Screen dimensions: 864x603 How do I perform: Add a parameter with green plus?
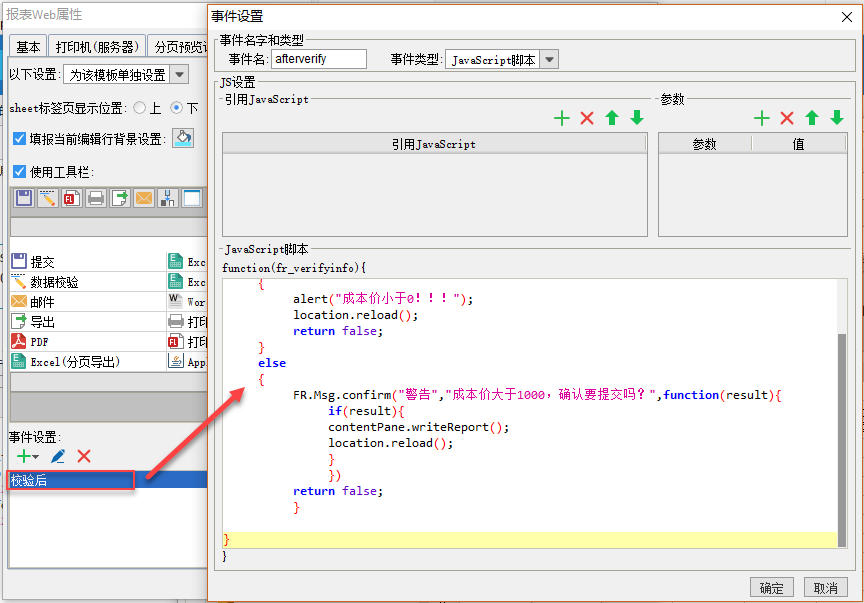tap(762, 118)
